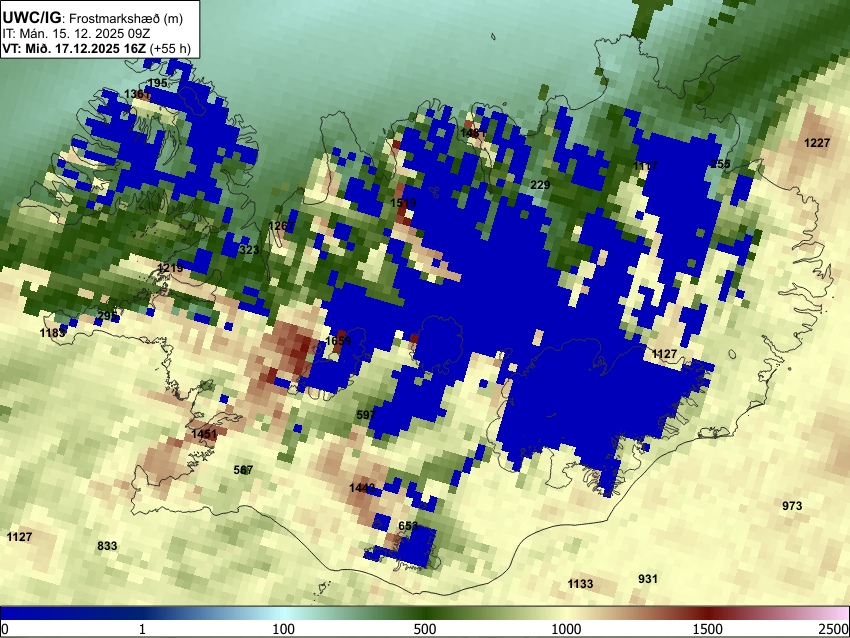850x638 pixels.
Task: Click the 1219 value label
Action: coord(170,268)
